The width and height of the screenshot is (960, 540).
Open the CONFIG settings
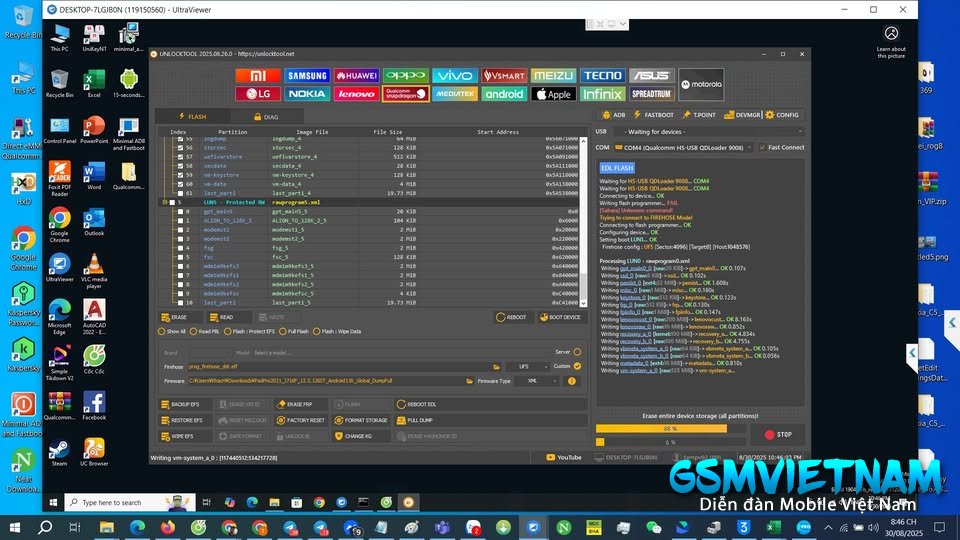pos(782,115)
